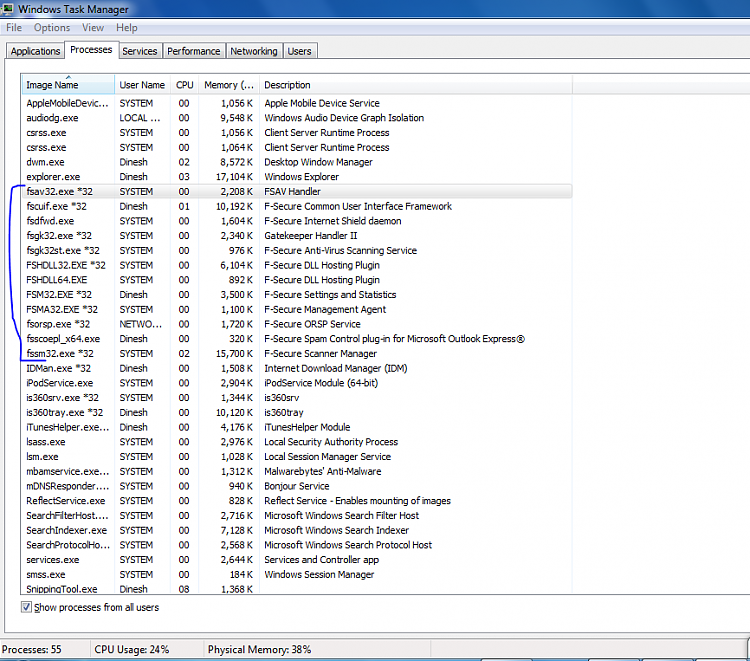Select the audiodg.exe process
This screenshot has height=661, width=750.
coord(297,118)
